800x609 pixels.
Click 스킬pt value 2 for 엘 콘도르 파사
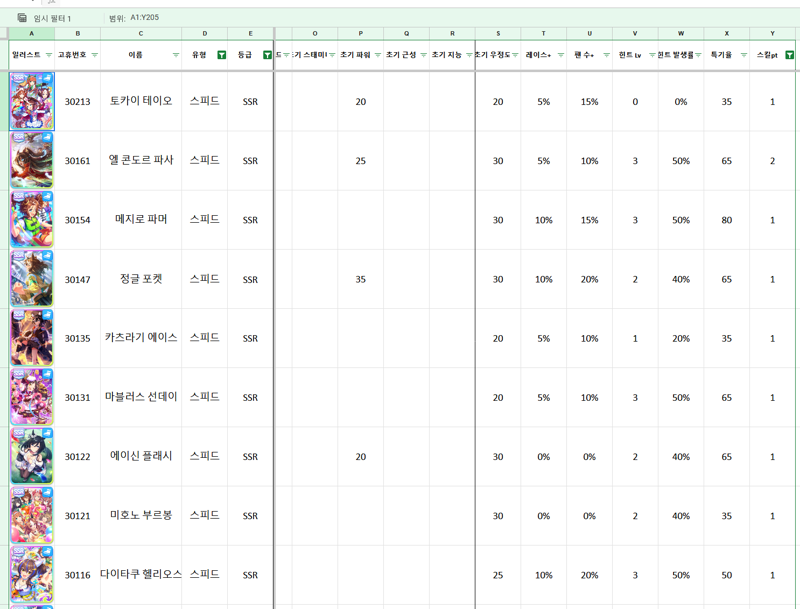point(772,161)
